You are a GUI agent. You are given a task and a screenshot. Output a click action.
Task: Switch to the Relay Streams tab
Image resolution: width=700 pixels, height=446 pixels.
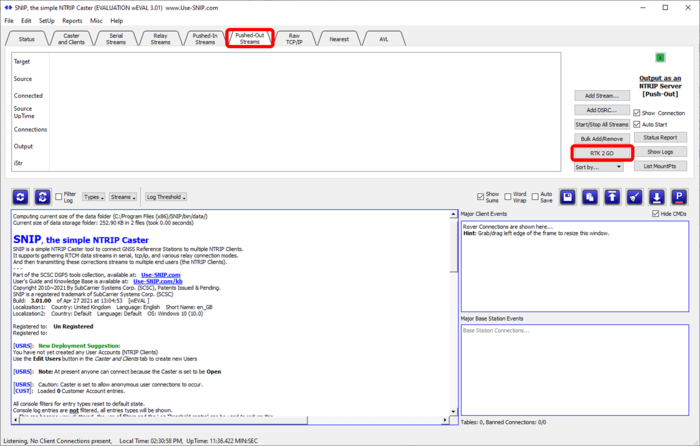(160, 39)
